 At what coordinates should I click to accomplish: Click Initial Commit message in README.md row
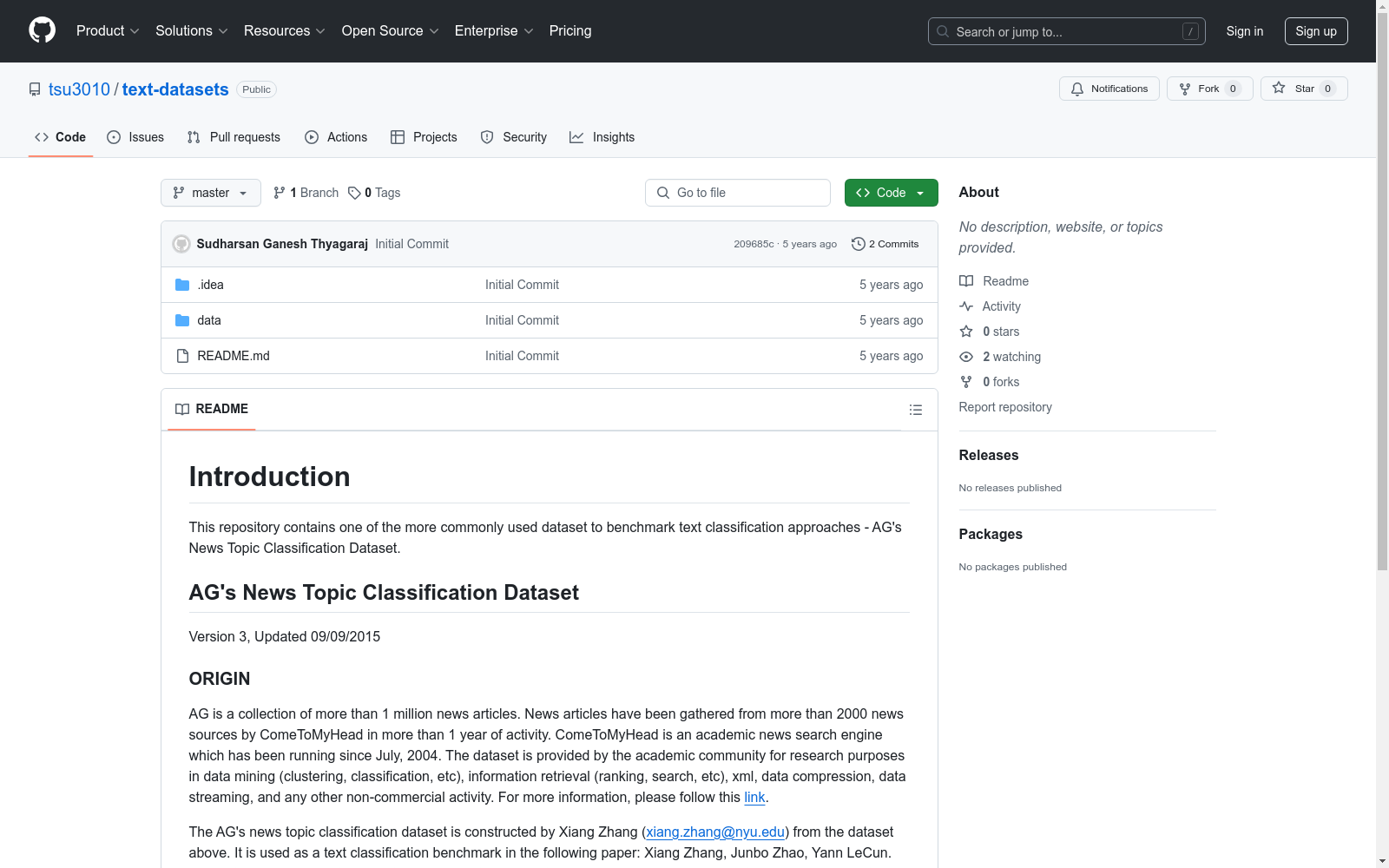(522, 356)
